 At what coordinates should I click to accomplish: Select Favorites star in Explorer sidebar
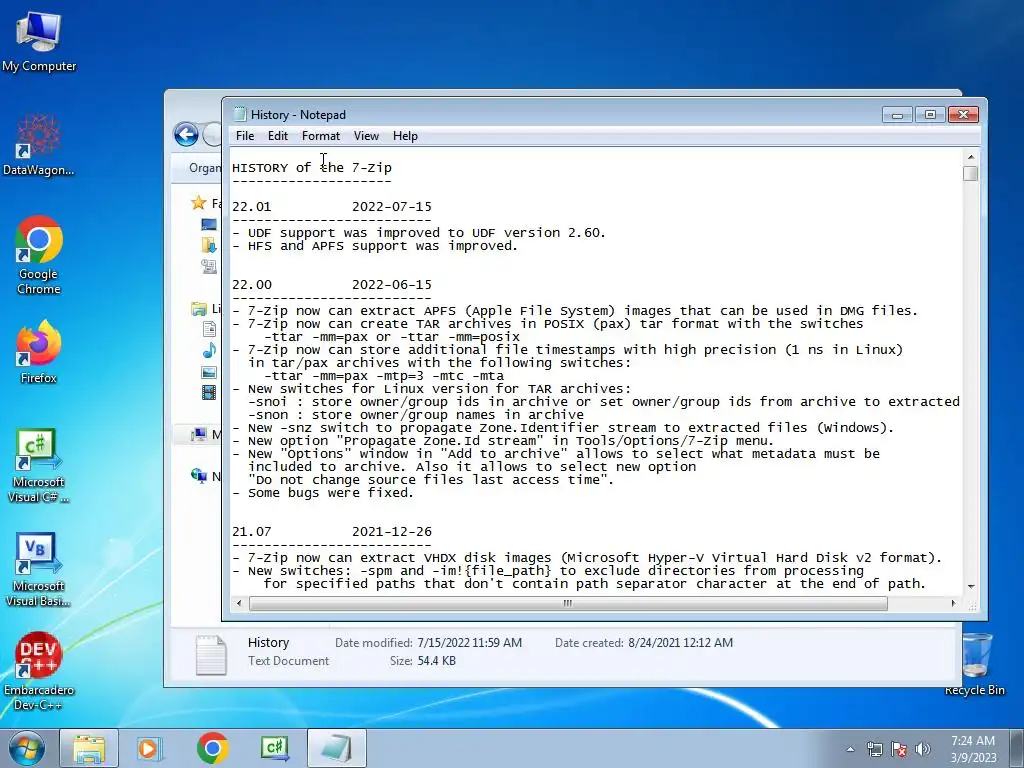coord(199,203)
